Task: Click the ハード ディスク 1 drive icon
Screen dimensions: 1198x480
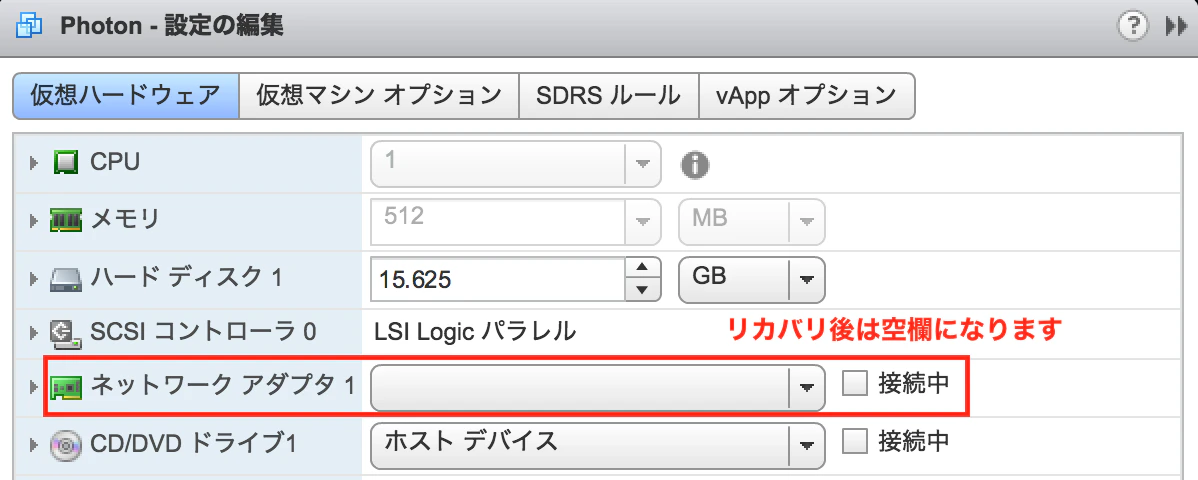Action: 66,279
